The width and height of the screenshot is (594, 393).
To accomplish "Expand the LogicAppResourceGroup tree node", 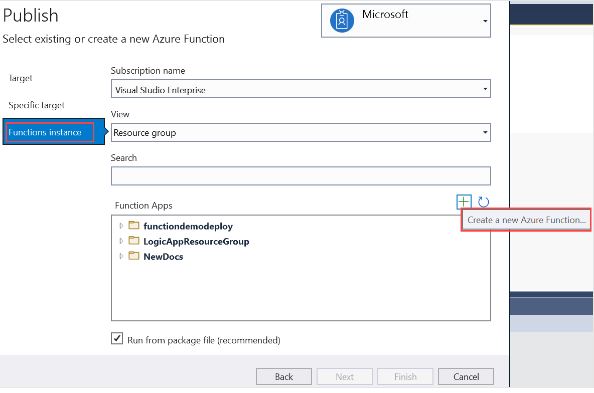I will (121, 241).
